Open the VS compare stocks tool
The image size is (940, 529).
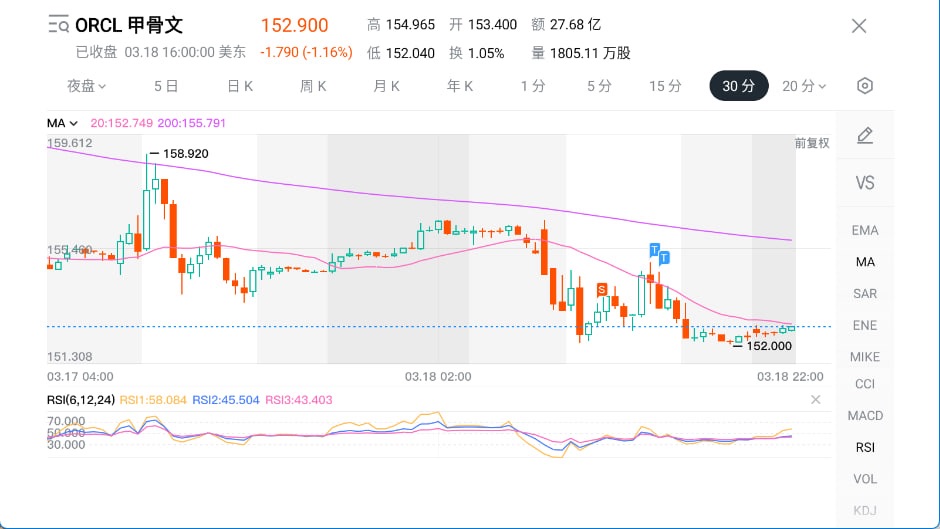(x=865, y=183)
